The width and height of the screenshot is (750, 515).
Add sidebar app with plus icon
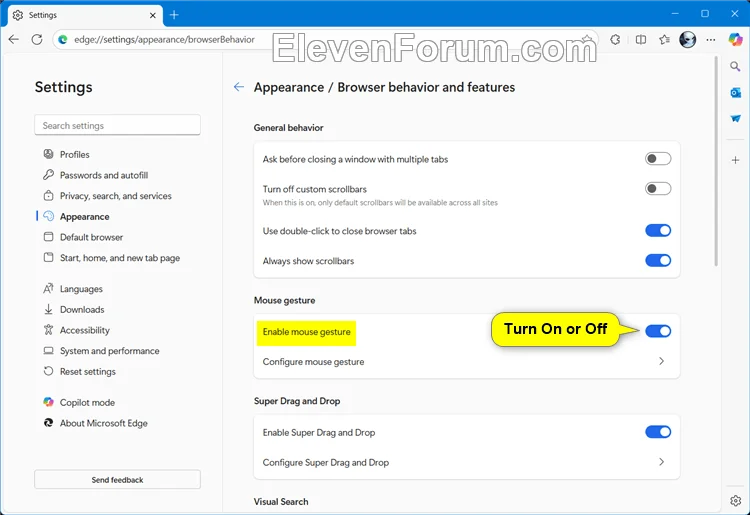(x=735, y=160)
